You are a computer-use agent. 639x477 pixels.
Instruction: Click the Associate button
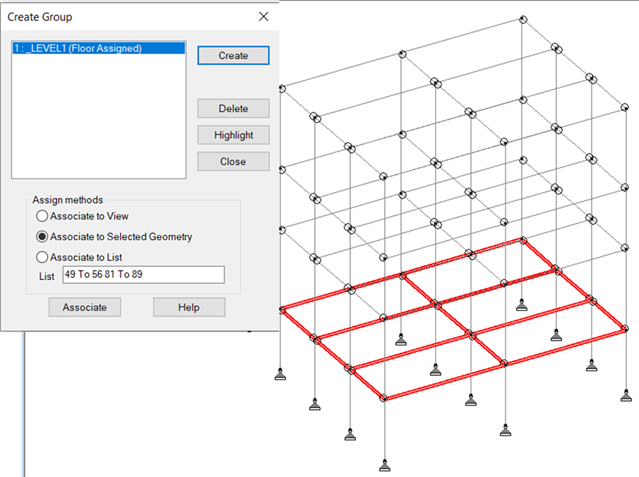pyautogui.click(x=85, y=307)
